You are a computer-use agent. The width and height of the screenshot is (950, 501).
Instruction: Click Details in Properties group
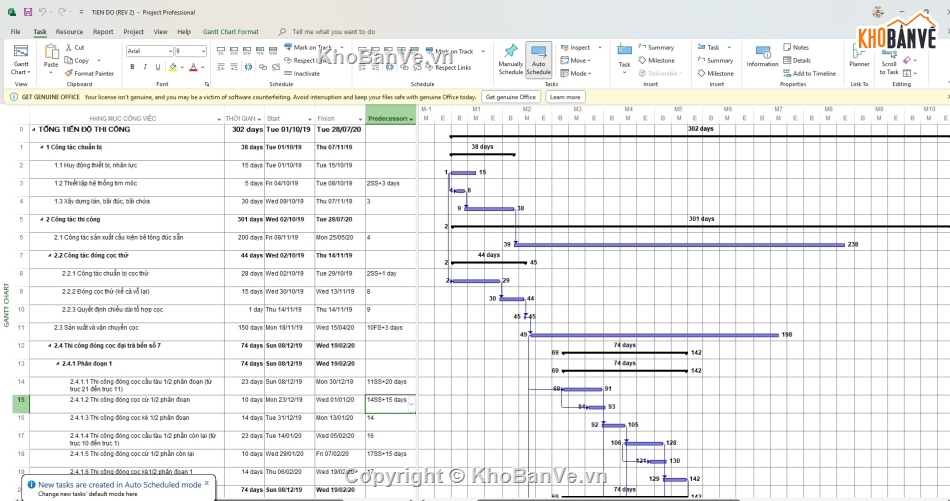[797, 61]
